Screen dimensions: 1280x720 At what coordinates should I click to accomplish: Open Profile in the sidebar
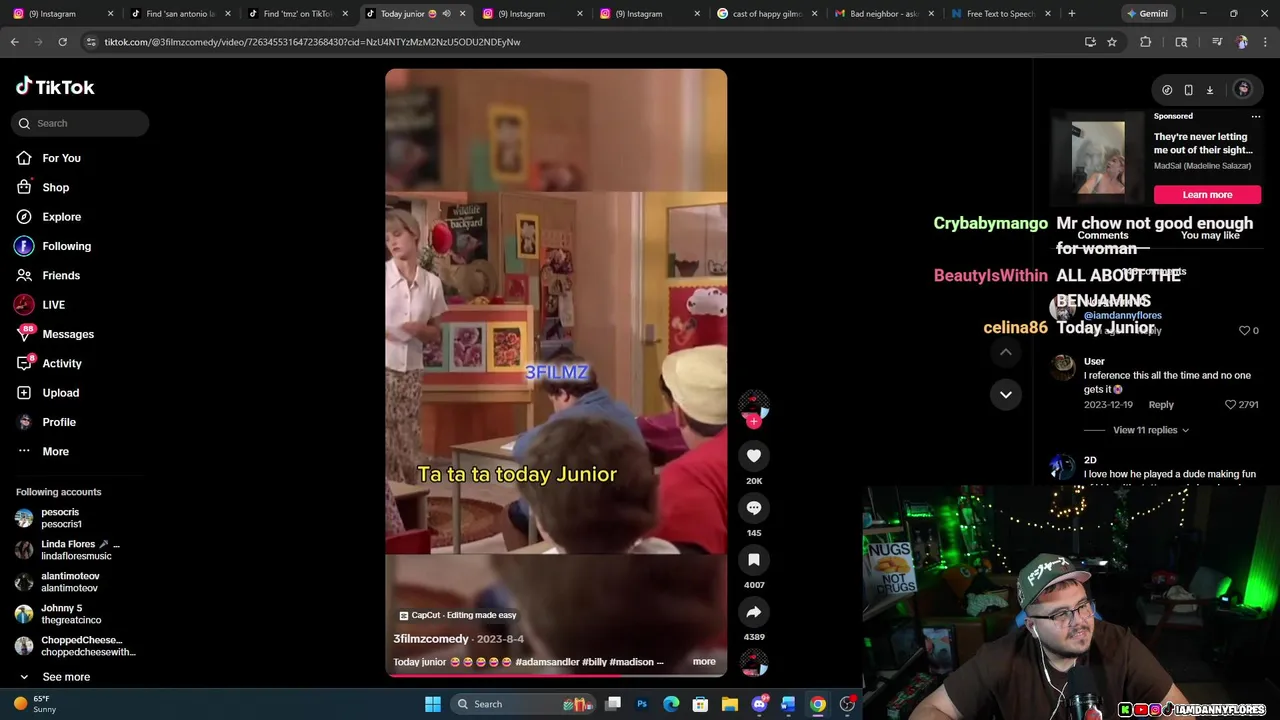59,422
